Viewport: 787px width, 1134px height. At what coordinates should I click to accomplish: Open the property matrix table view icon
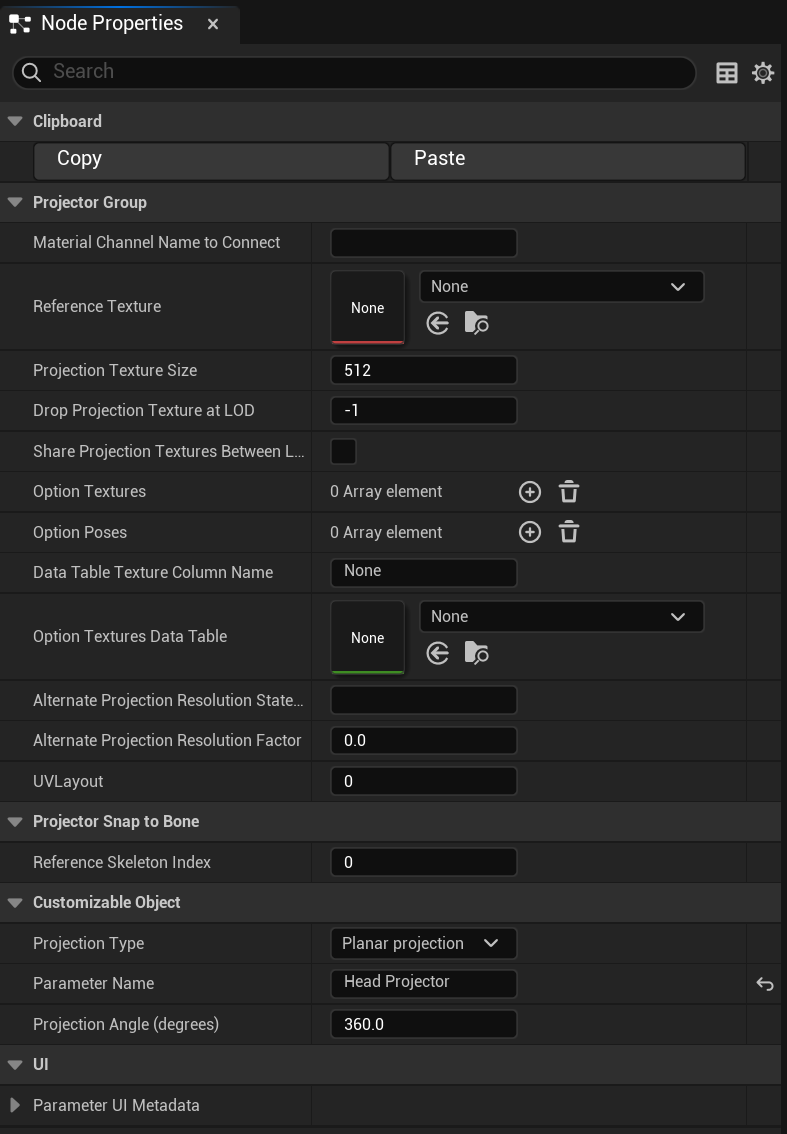click(726, 73)
